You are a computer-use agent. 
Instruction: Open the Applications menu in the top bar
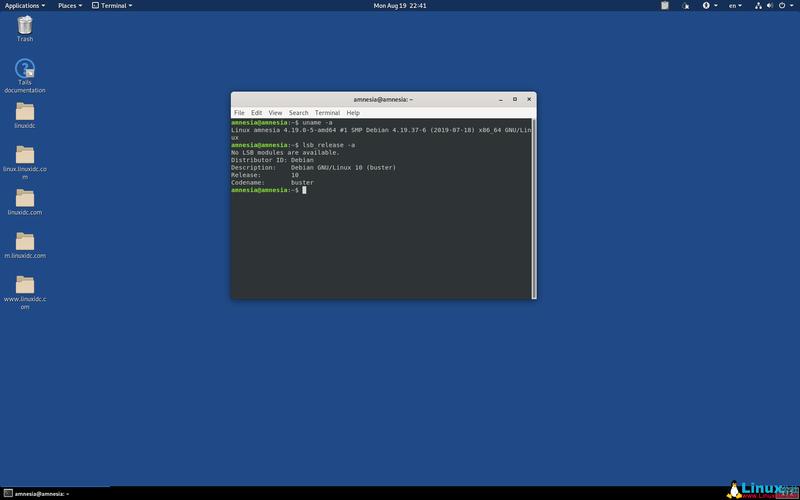(24, 6)
